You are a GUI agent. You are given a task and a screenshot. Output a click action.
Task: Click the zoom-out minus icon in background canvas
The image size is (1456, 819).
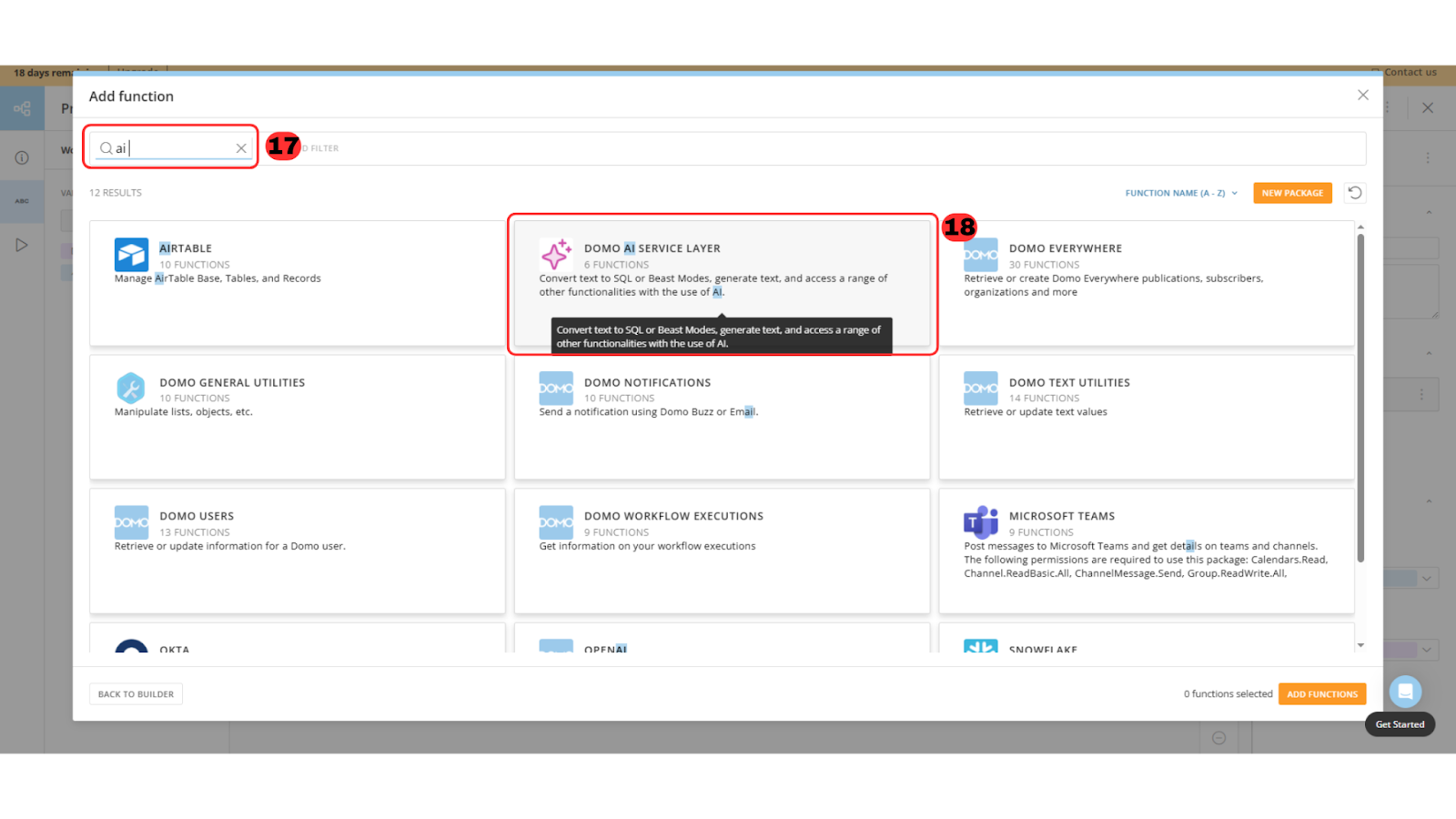[1218, 738]
